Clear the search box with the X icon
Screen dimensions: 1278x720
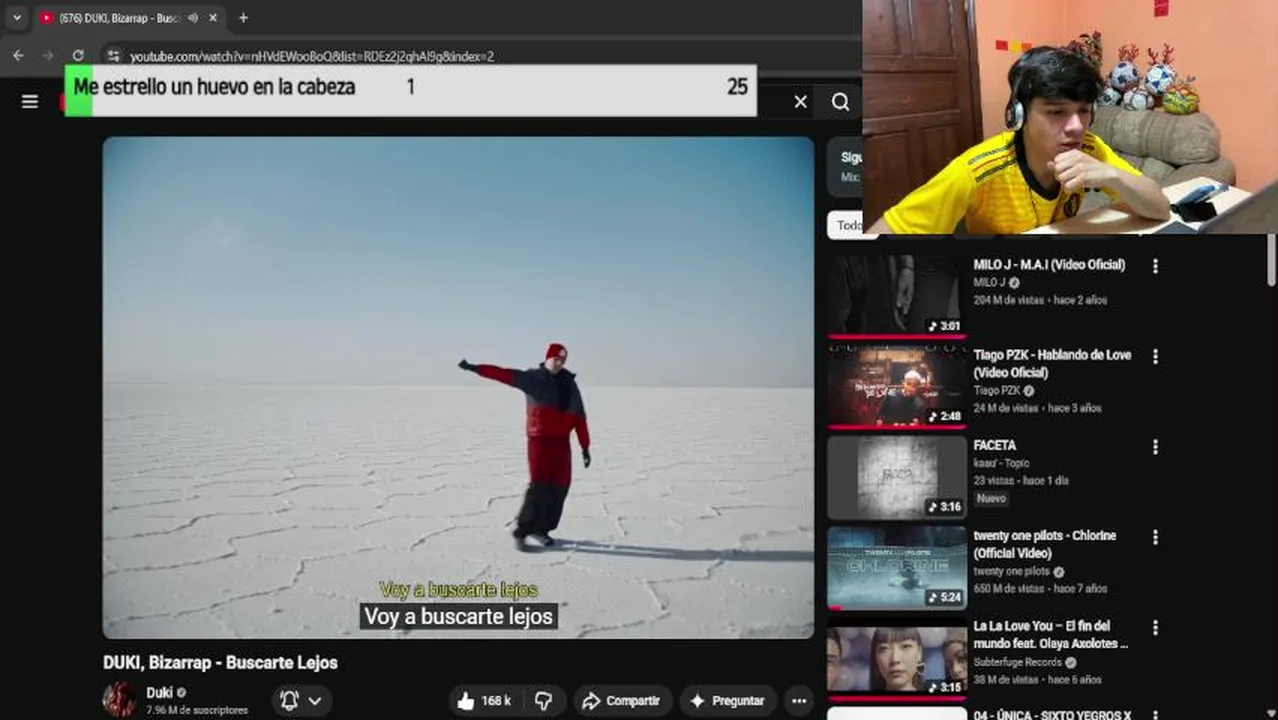click(x=800, y=102)
